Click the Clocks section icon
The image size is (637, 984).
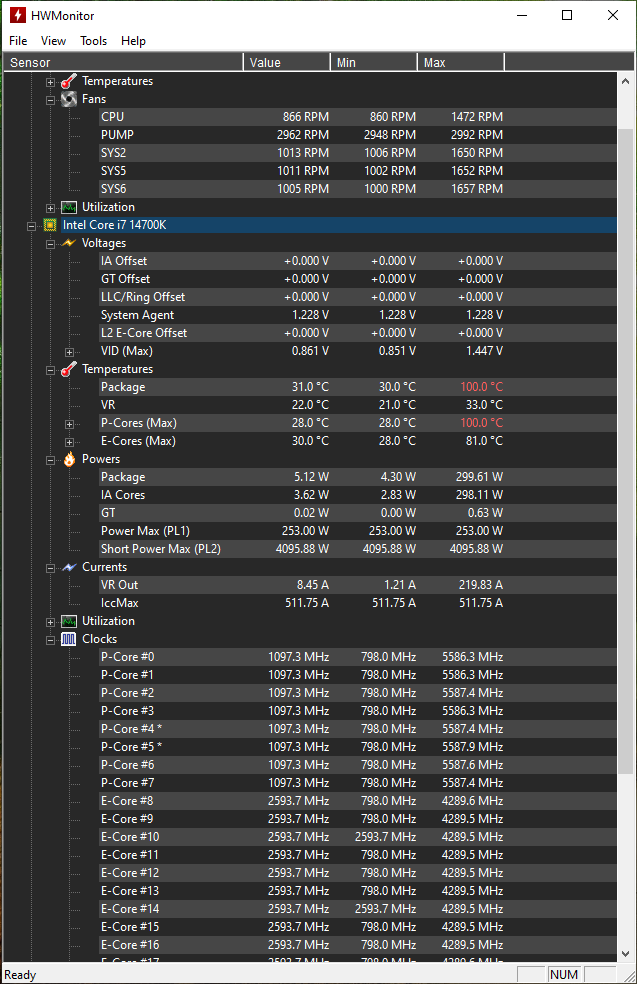[69, 639]
